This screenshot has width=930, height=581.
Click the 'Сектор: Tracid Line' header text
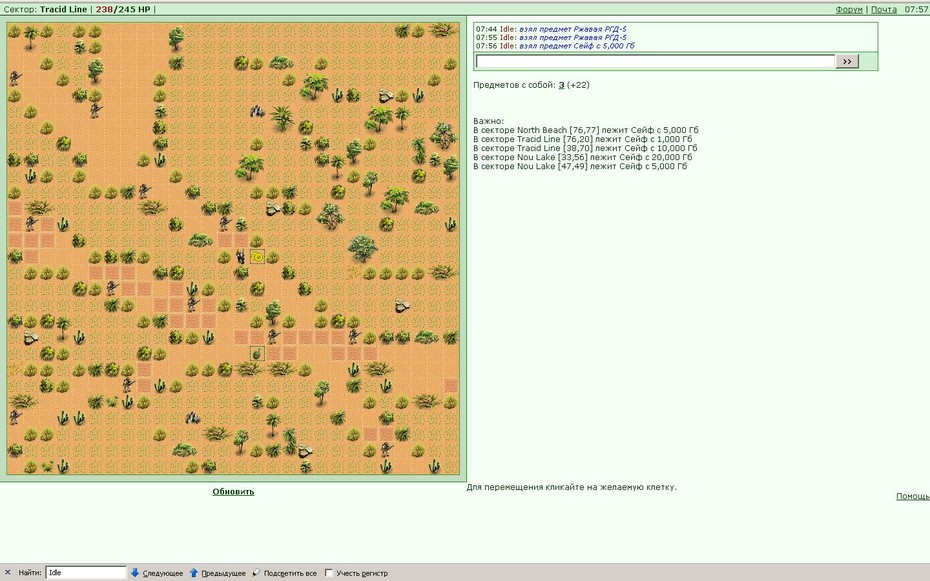point(45,9)
